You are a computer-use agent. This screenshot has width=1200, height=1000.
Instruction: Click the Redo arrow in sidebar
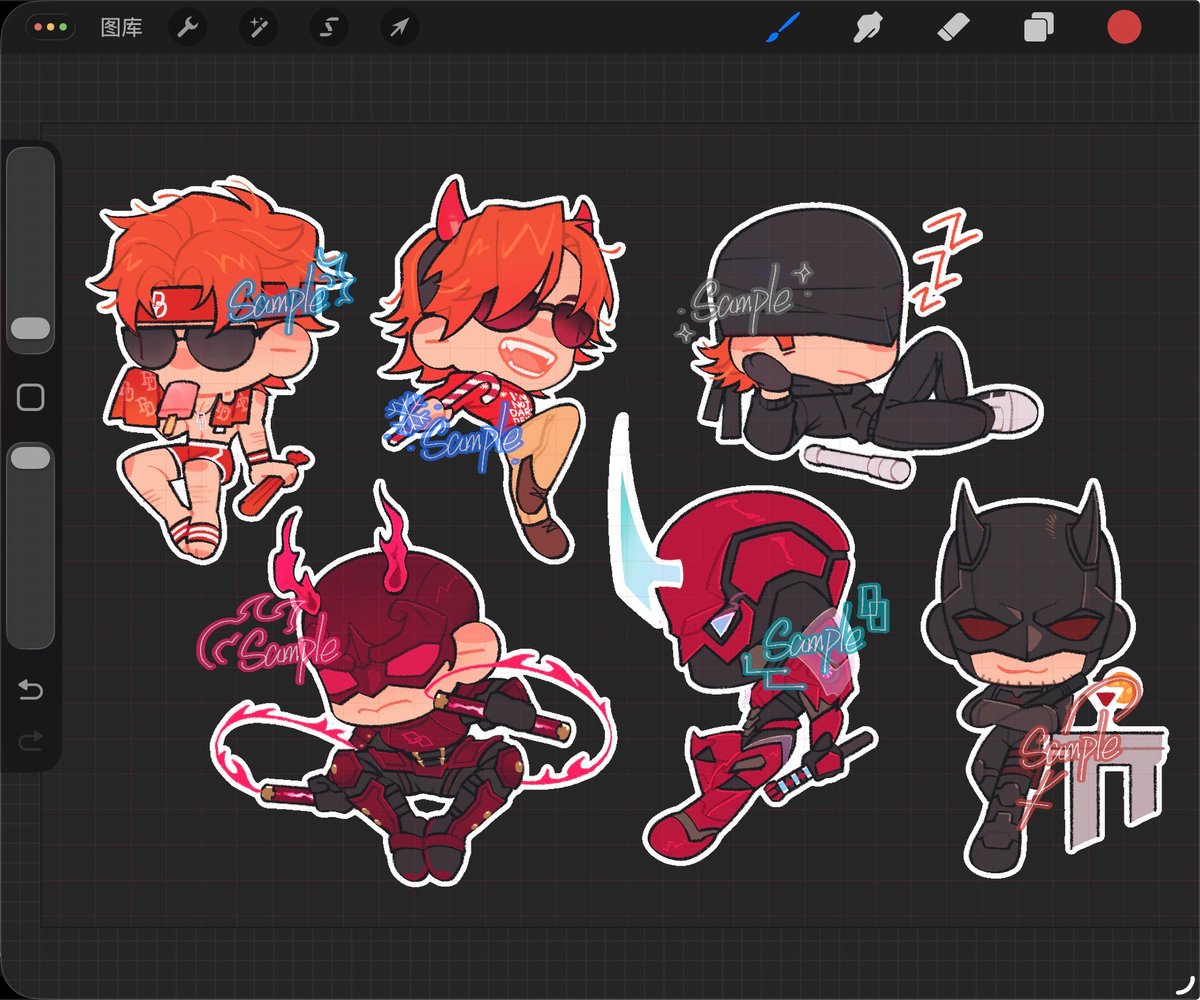click(31, 740)
